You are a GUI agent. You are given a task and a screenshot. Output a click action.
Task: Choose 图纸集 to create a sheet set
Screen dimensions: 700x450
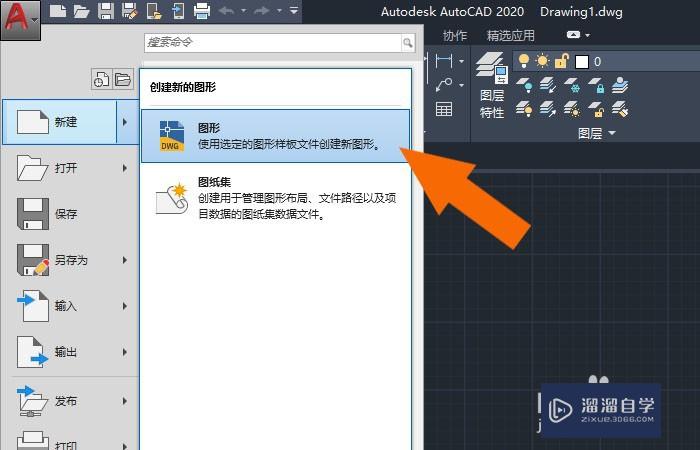pos(275,198)
